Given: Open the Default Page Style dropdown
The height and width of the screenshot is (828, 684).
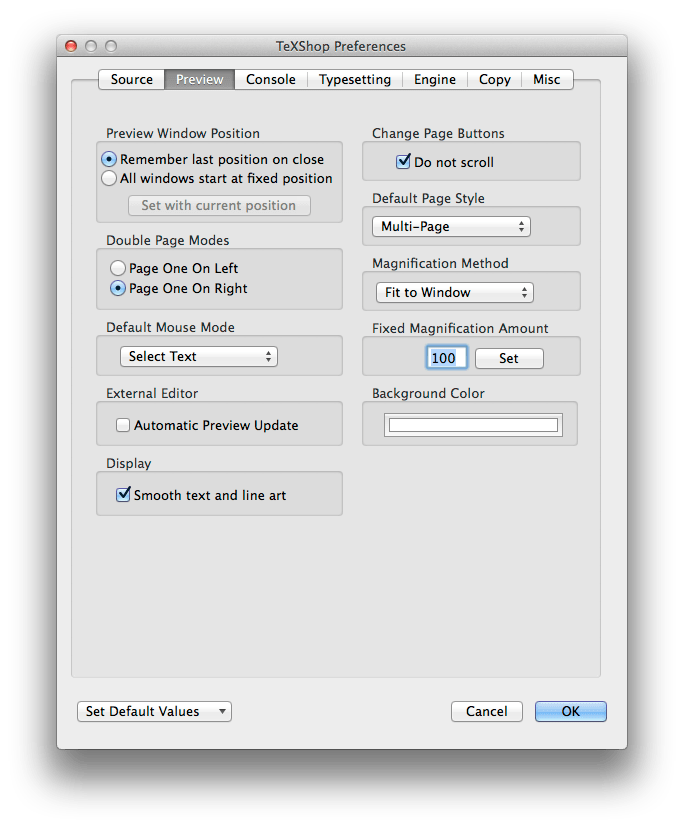Looking at the screenshot, I should pos(451,227).
